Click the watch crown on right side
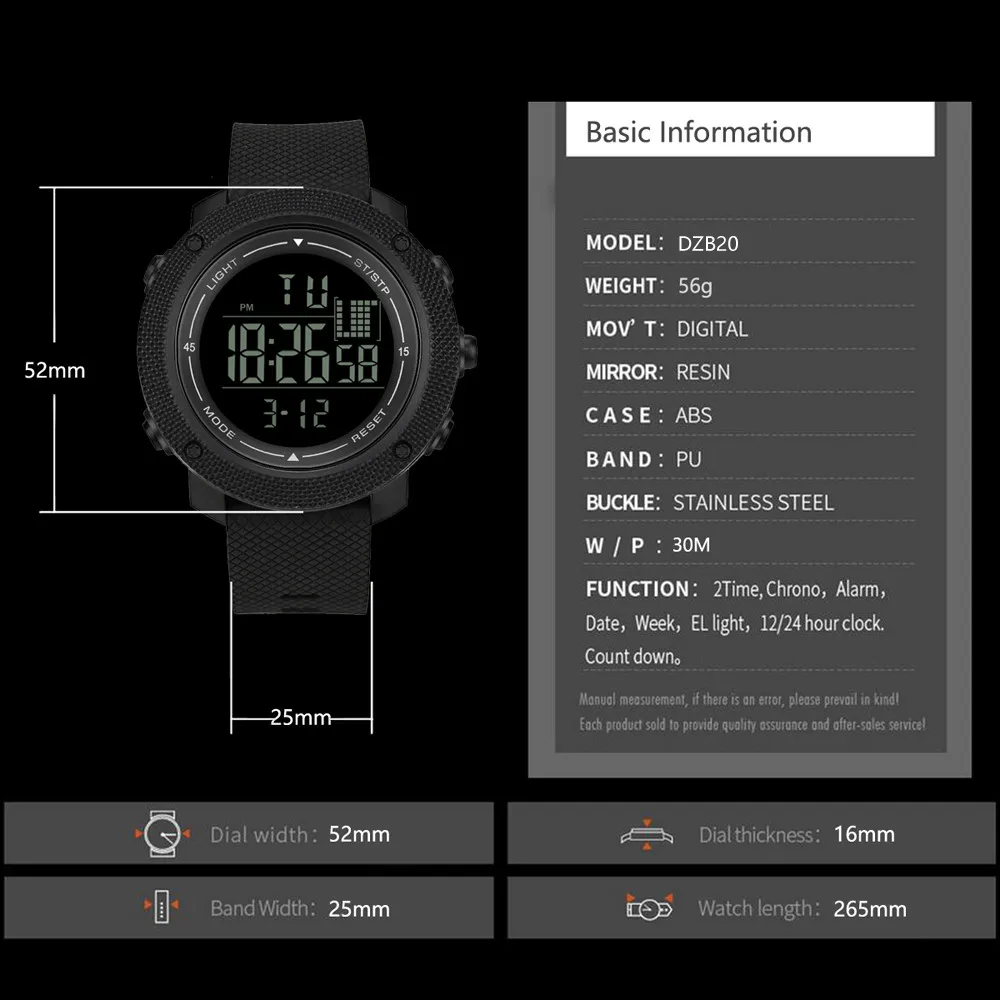 (469, 351)
